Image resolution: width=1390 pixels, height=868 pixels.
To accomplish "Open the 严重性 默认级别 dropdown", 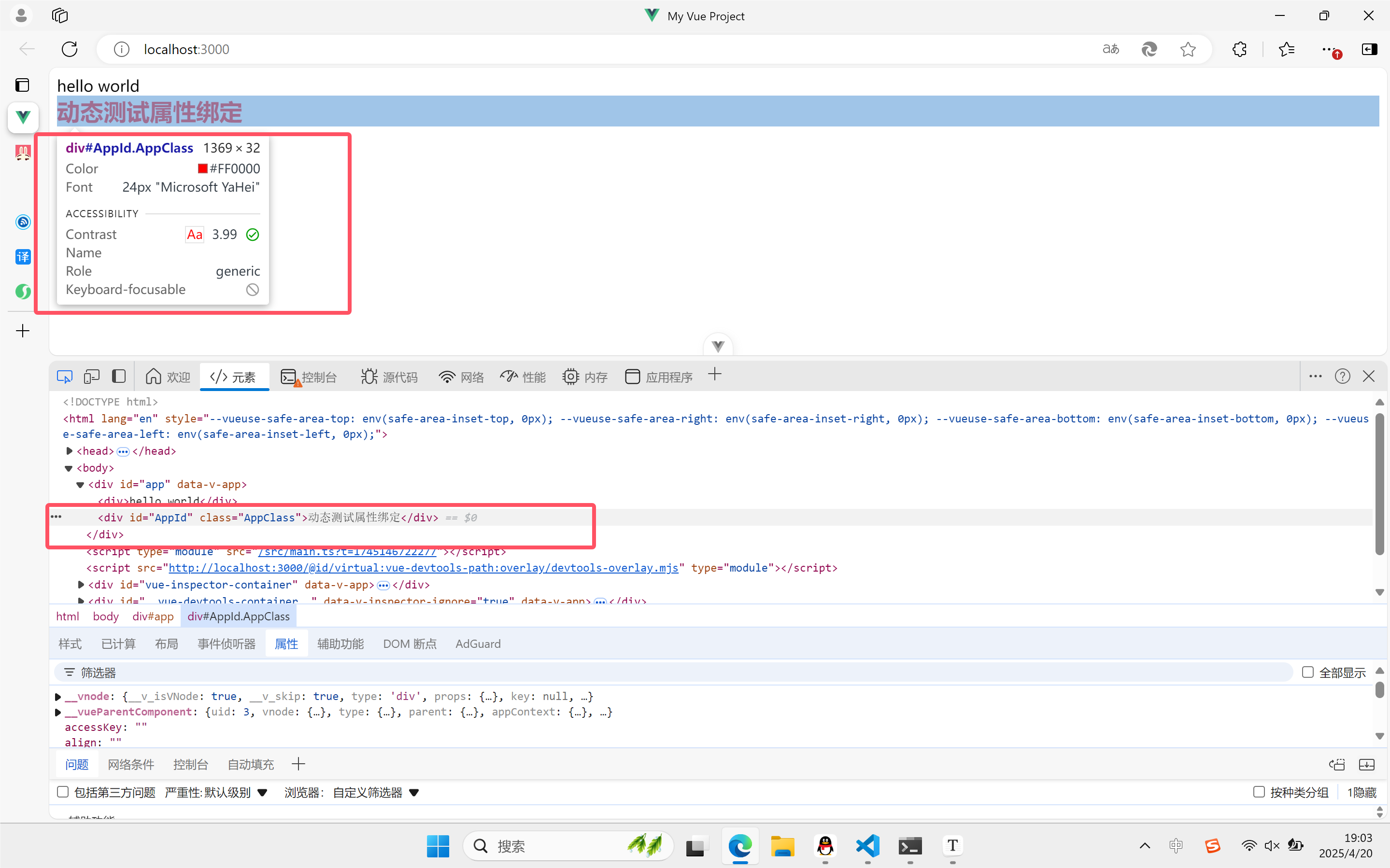I will tap(216, 792).
